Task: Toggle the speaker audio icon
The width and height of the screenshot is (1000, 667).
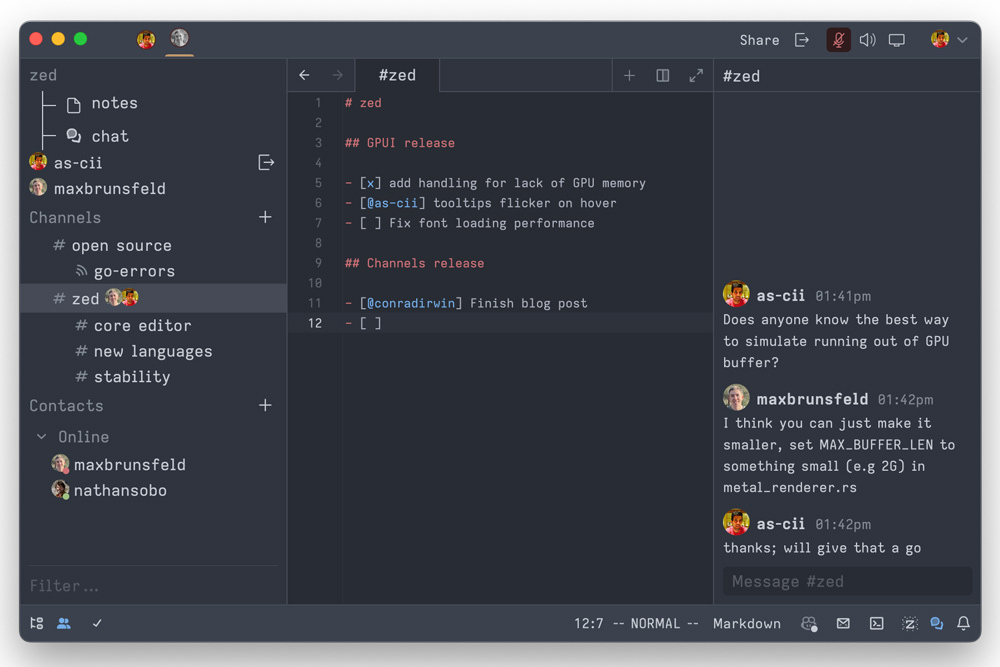Action: pyautogui.click(x=867, y=40)
